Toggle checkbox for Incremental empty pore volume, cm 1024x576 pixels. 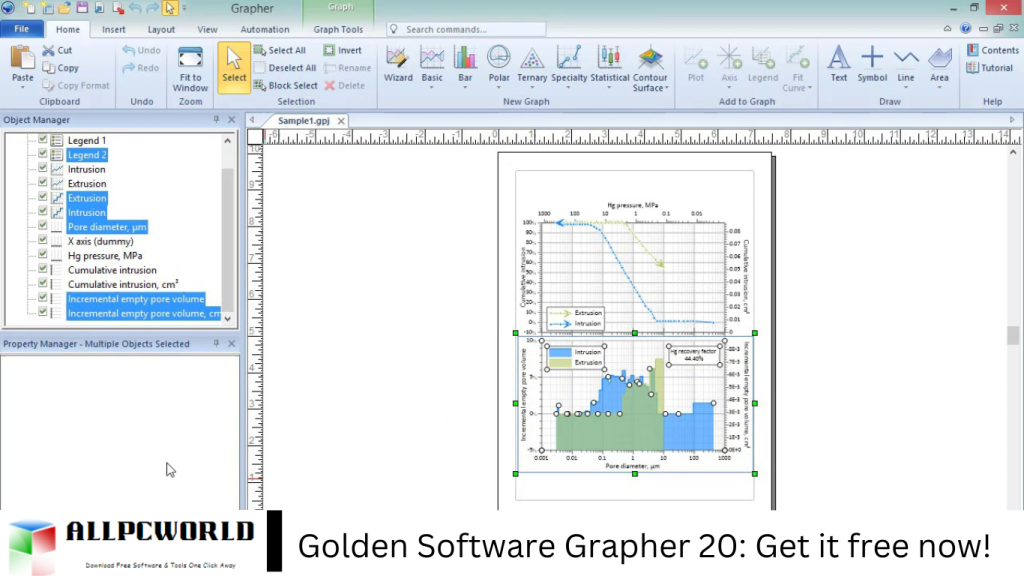[x=42, y=312]
